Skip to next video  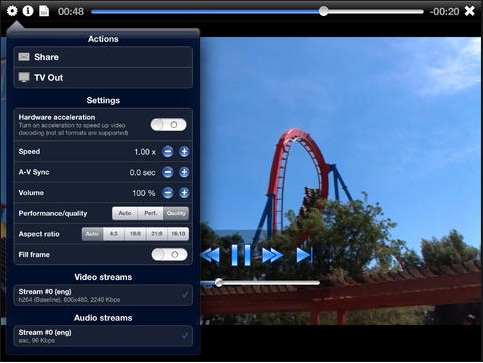[x=304, y=255]
